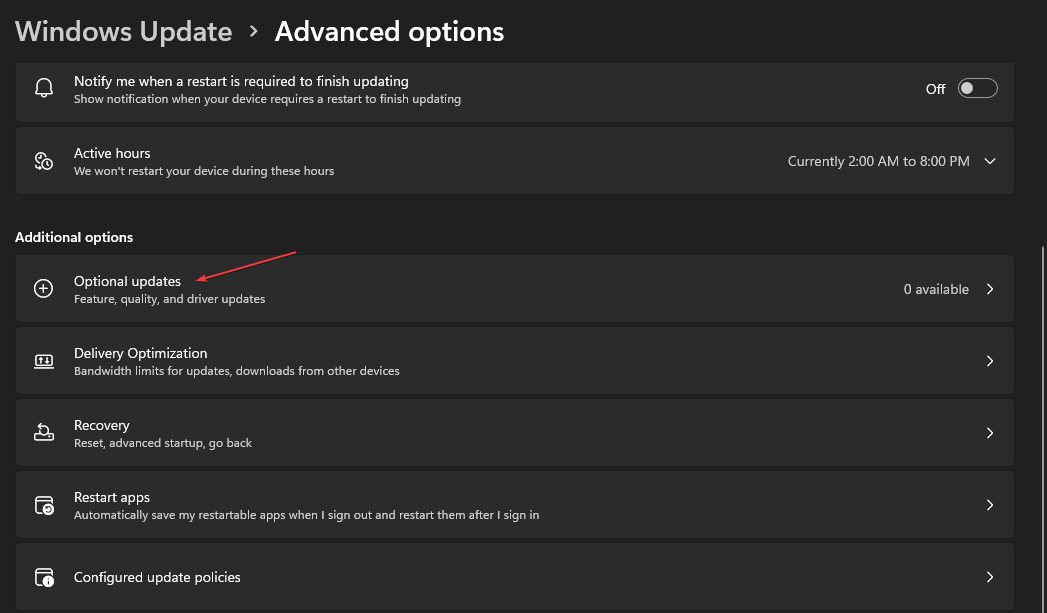Click the Optional updates plus icon
The width and height of the screenshot is (1047, 613).
[x=43, y=288]
